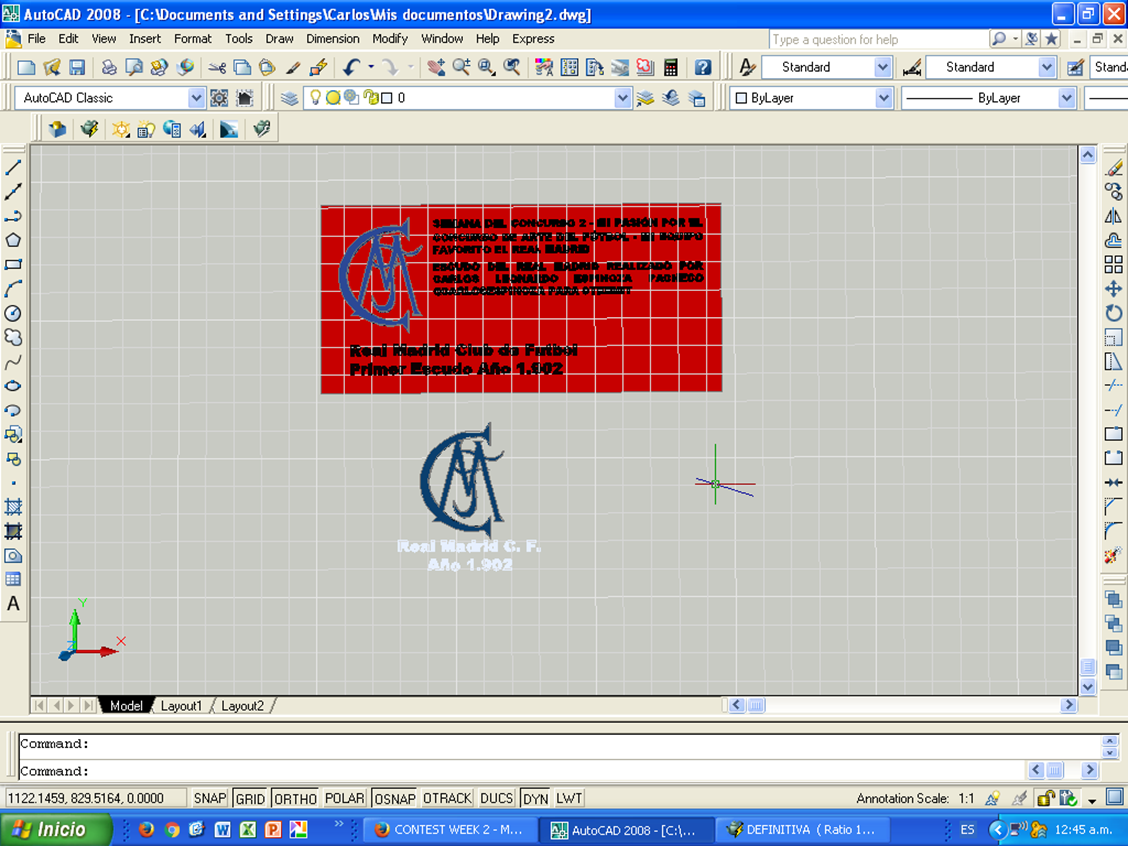Select the Spline tool

pyautogui.click(x=13, y=362)
